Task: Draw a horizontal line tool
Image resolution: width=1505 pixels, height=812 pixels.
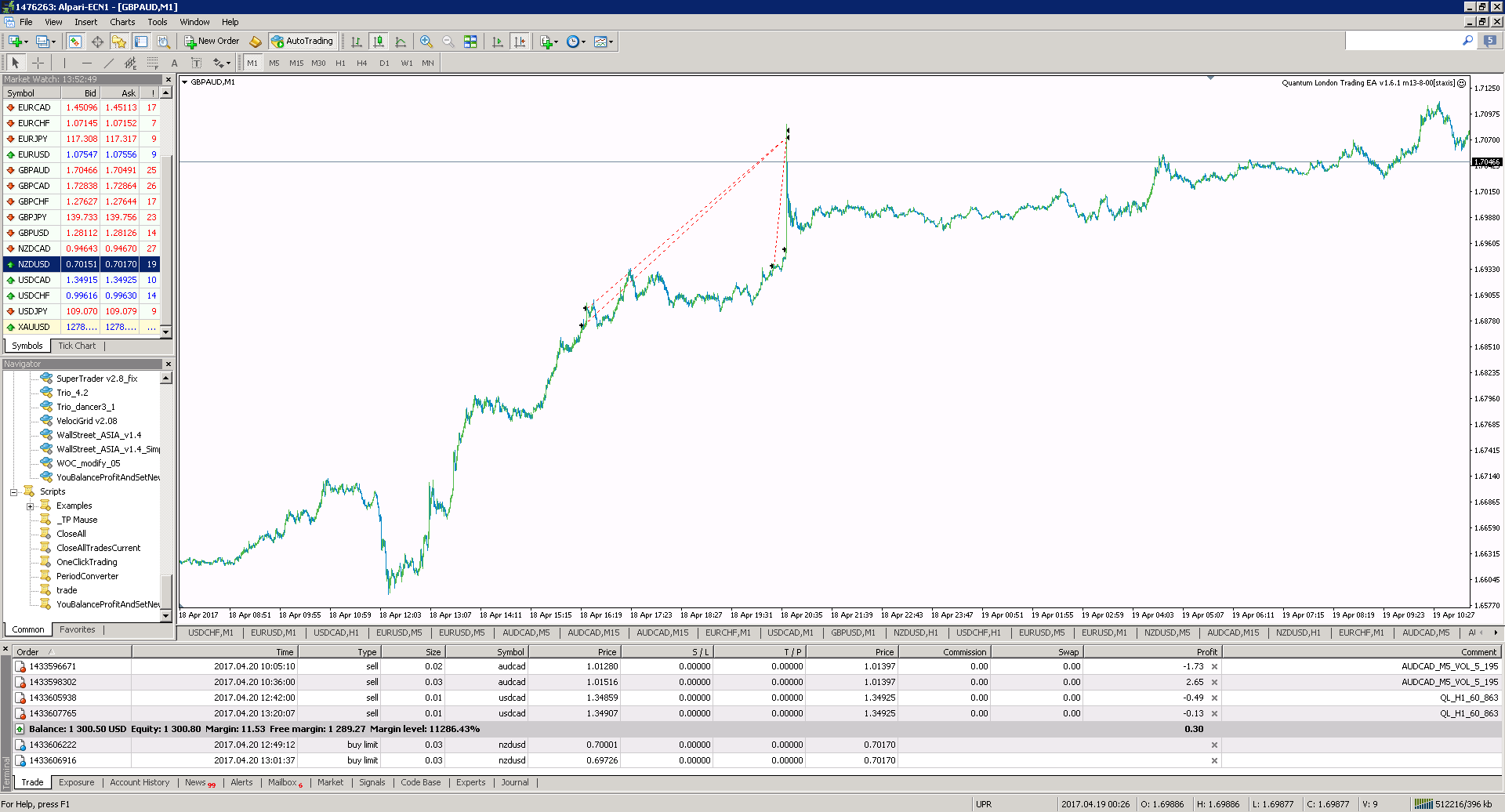Action: (x=86, y=63)
